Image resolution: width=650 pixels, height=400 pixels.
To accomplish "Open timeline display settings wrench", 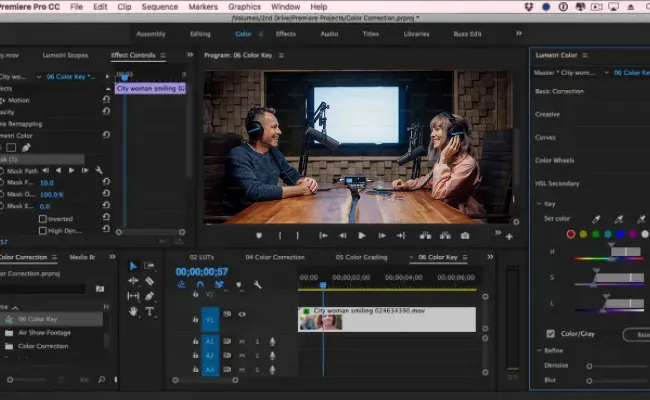I will coord(257,284).
